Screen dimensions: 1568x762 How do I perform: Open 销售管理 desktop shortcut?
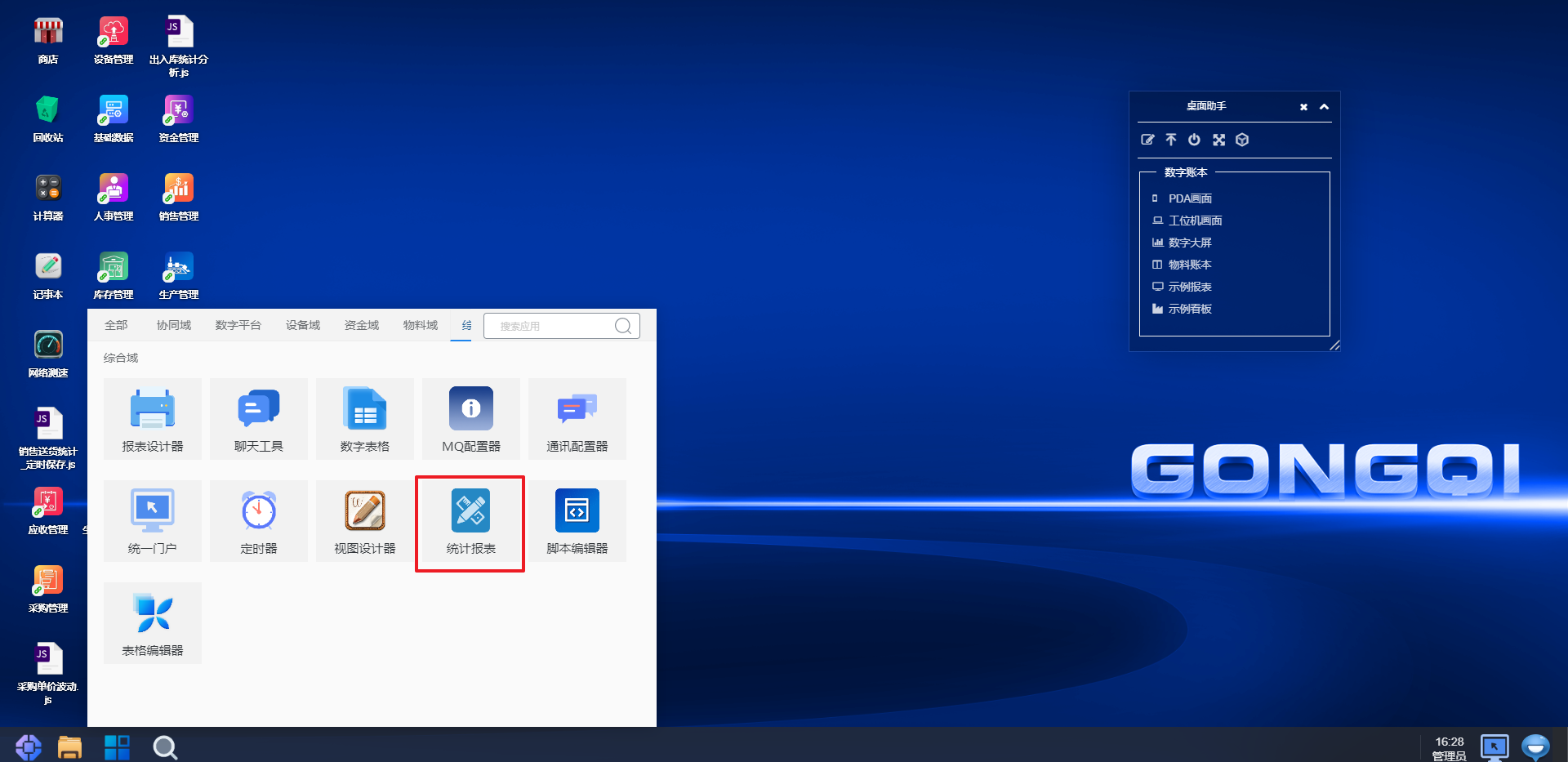(179, 197)
